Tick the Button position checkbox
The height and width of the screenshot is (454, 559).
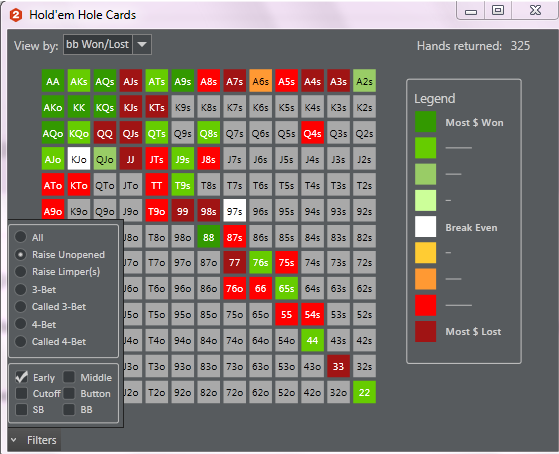69,393
